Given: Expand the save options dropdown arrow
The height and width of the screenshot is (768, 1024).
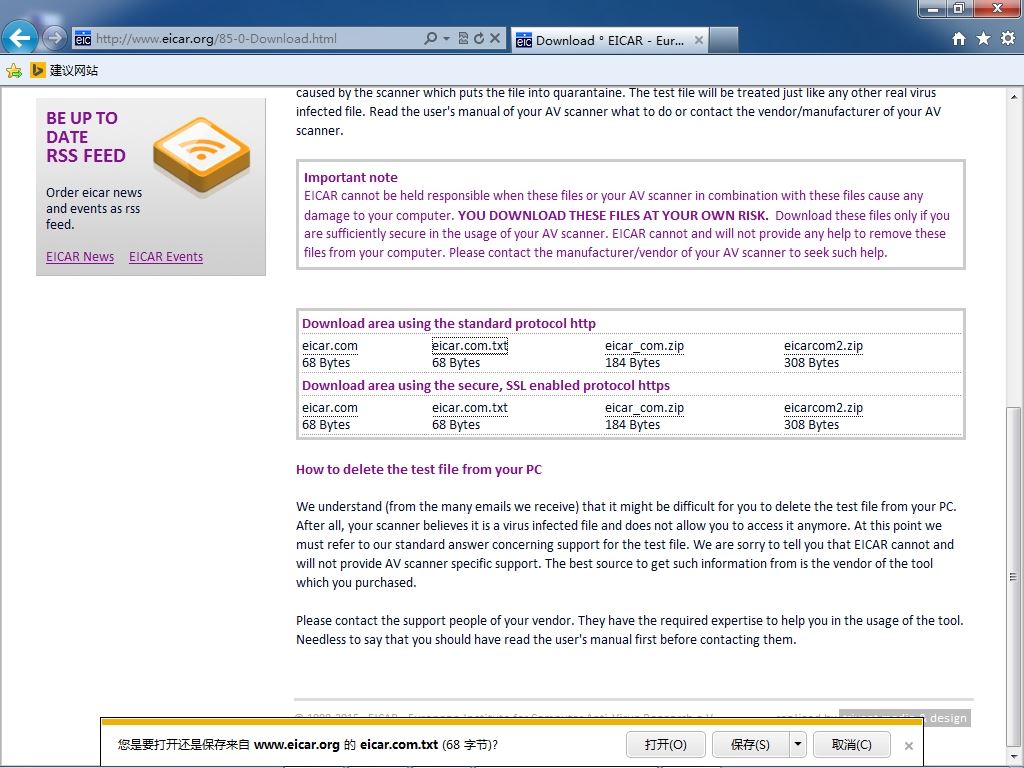Looking at the screenshot, I should (798, 744).
